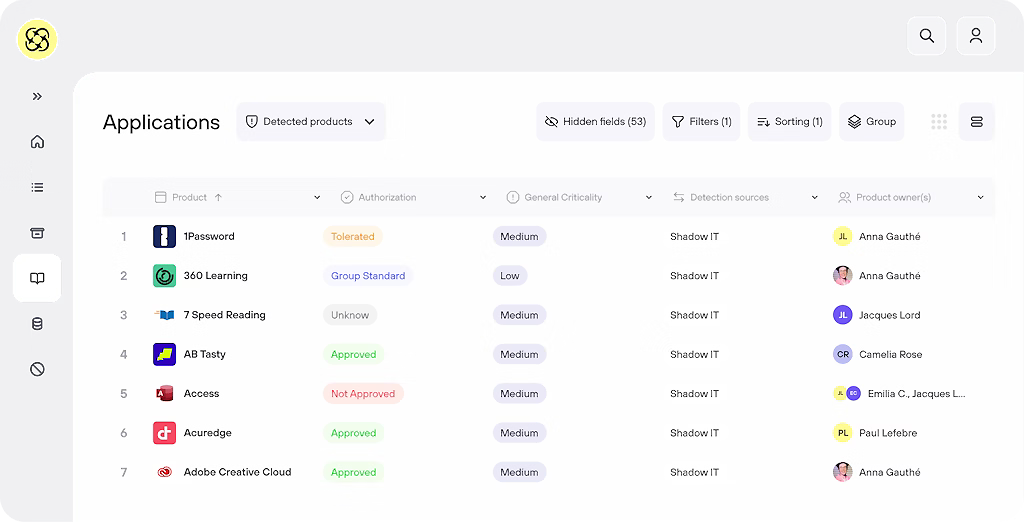1024x522 pixels.
Task: Click the Detection sources header label
Action: (x=729, y=197)
